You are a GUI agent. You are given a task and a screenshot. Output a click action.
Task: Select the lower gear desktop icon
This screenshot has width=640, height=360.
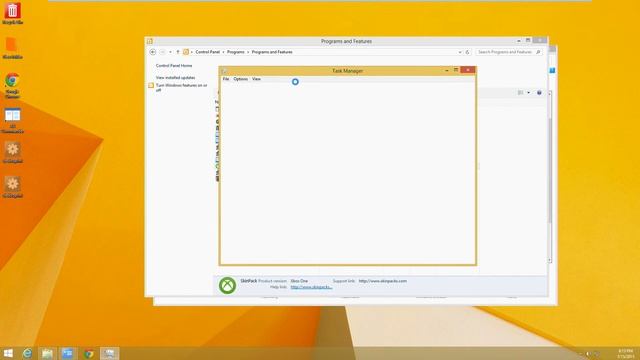point(12,187)
